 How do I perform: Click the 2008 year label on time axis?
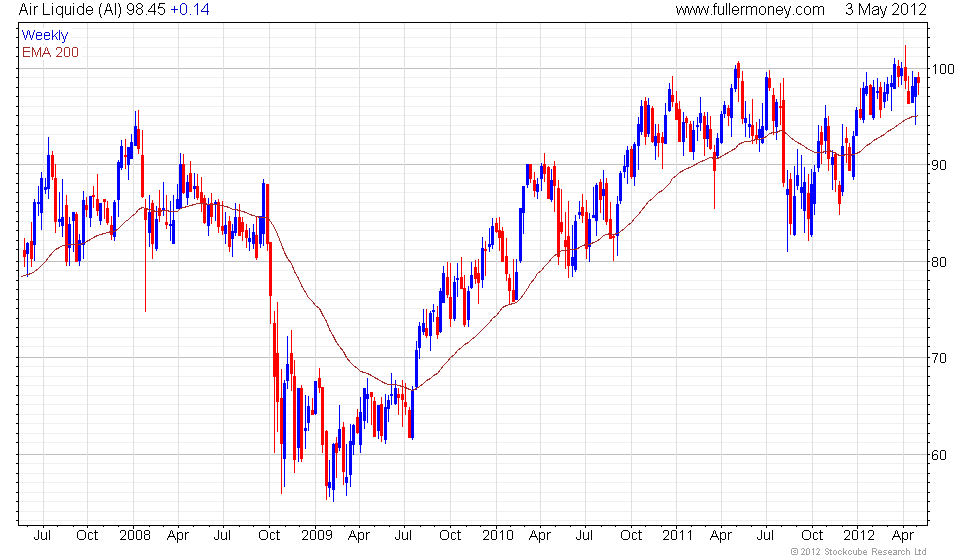click(135, 536)
